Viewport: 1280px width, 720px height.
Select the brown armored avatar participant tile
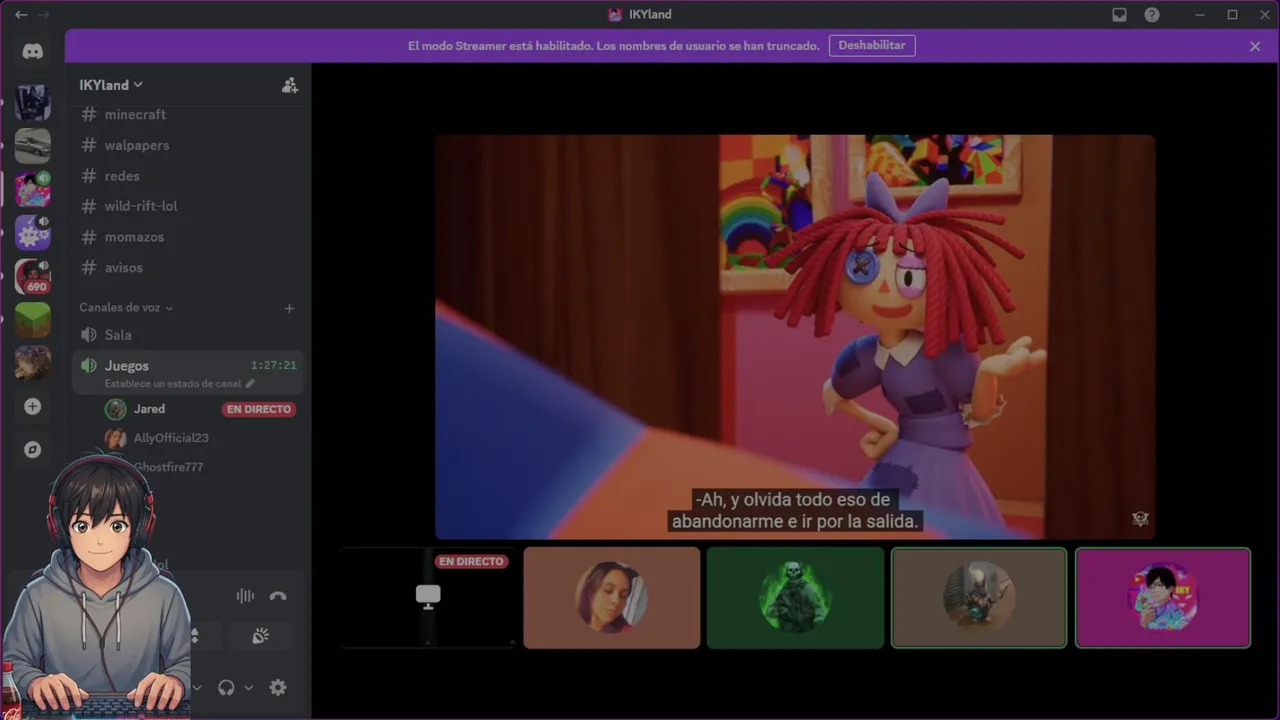pyautogui.click(x=979, y=597)
